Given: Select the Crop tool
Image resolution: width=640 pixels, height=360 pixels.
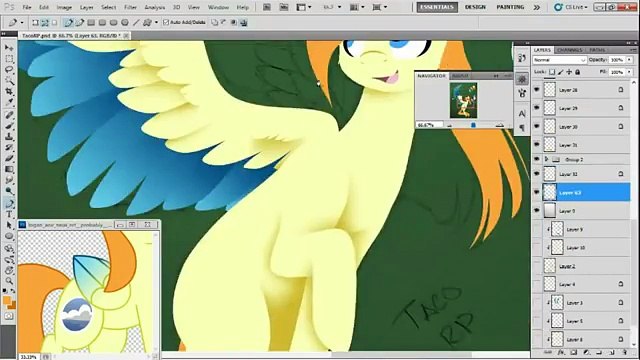Looking at the screenshot, I should point(9,92).
